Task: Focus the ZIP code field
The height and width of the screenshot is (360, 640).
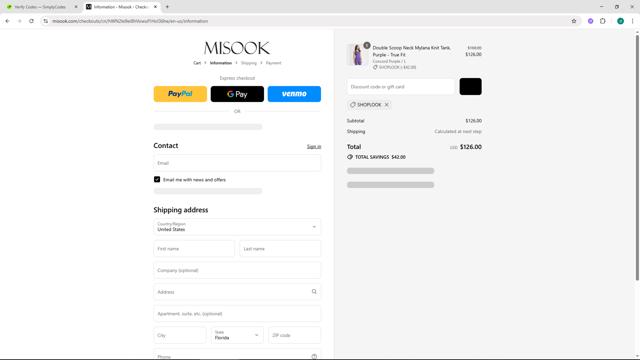Action: 295,335
